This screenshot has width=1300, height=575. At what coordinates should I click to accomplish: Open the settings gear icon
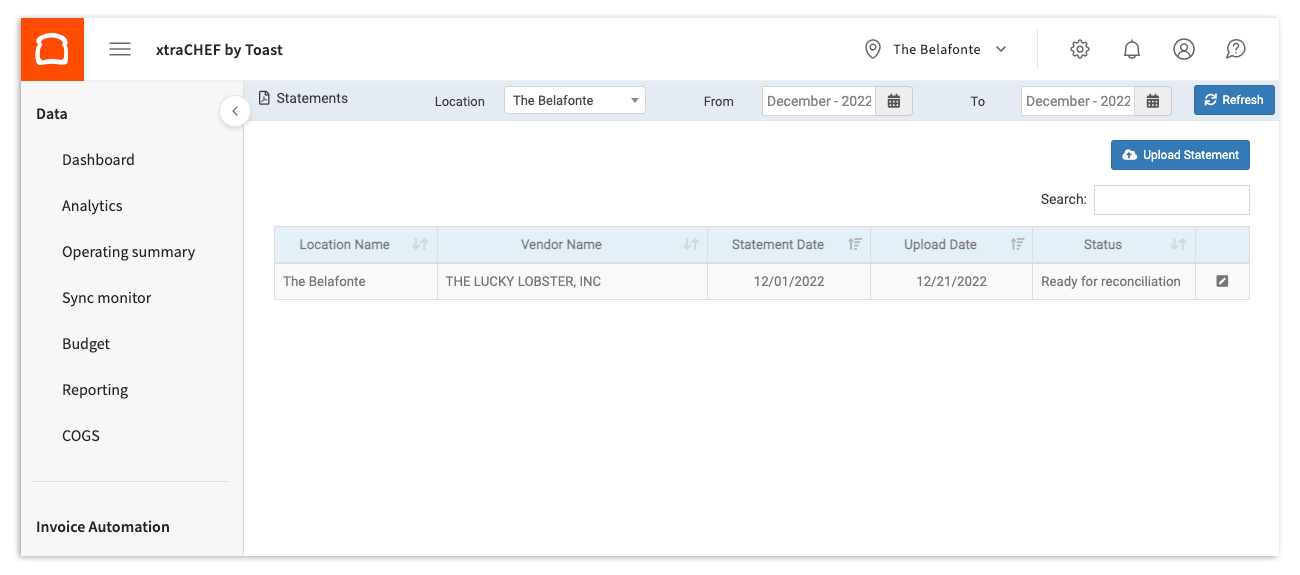[x=1079, y=49]
